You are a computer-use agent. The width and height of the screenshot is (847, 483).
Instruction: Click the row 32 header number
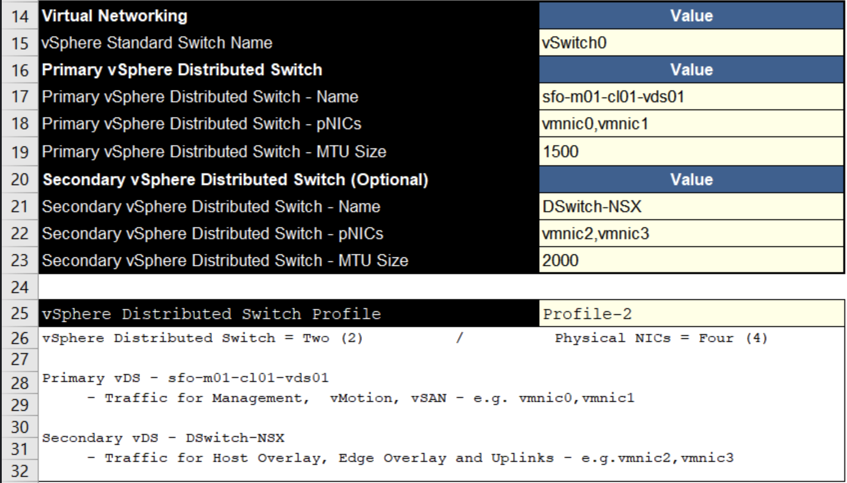click(x=18, y=471)
